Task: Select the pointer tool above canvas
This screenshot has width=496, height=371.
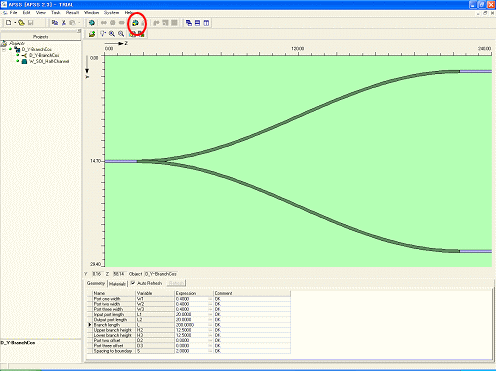Action: click(103, 34)
